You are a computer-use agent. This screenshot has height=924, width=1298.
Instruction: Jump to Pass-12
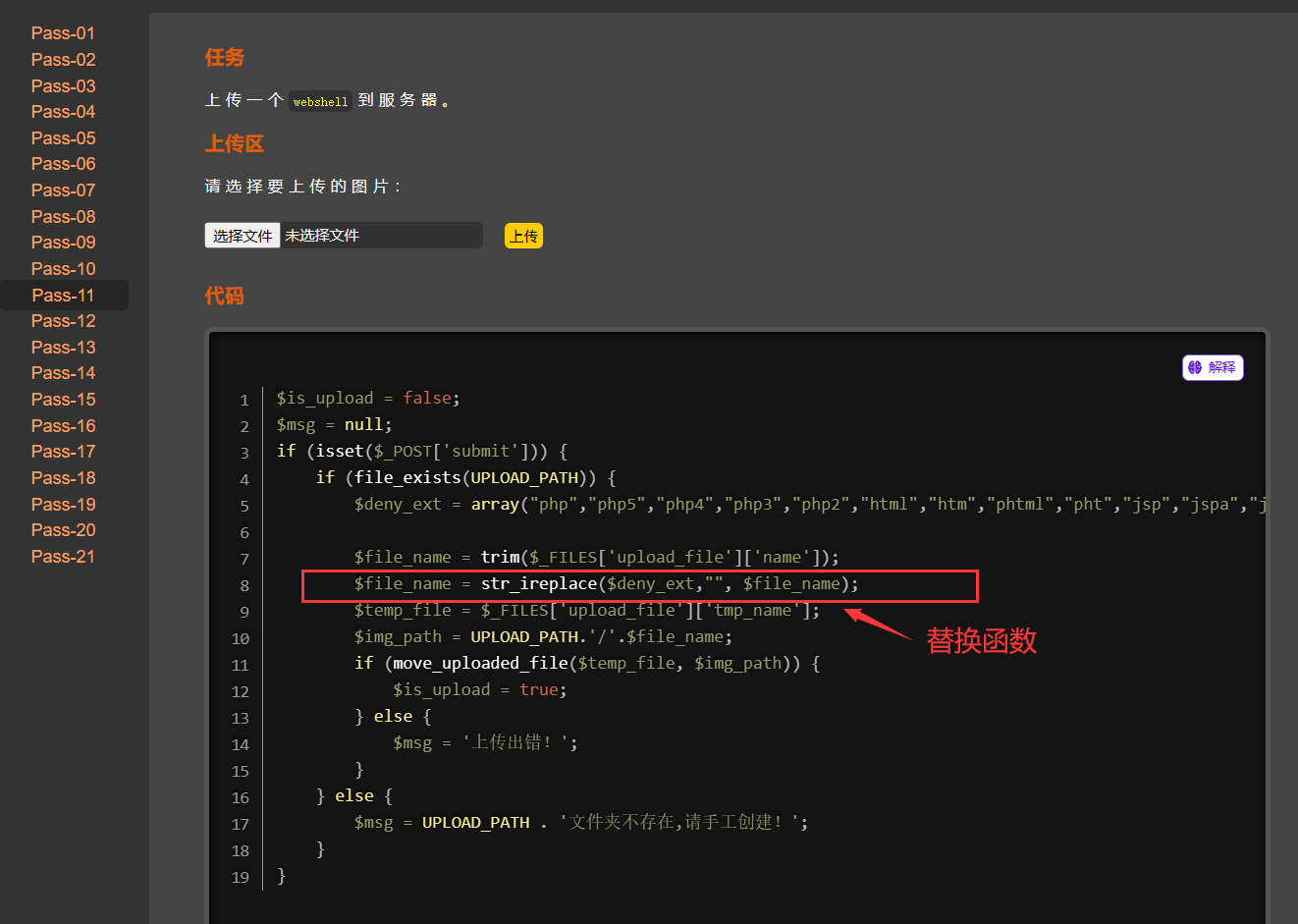point(64,321)
